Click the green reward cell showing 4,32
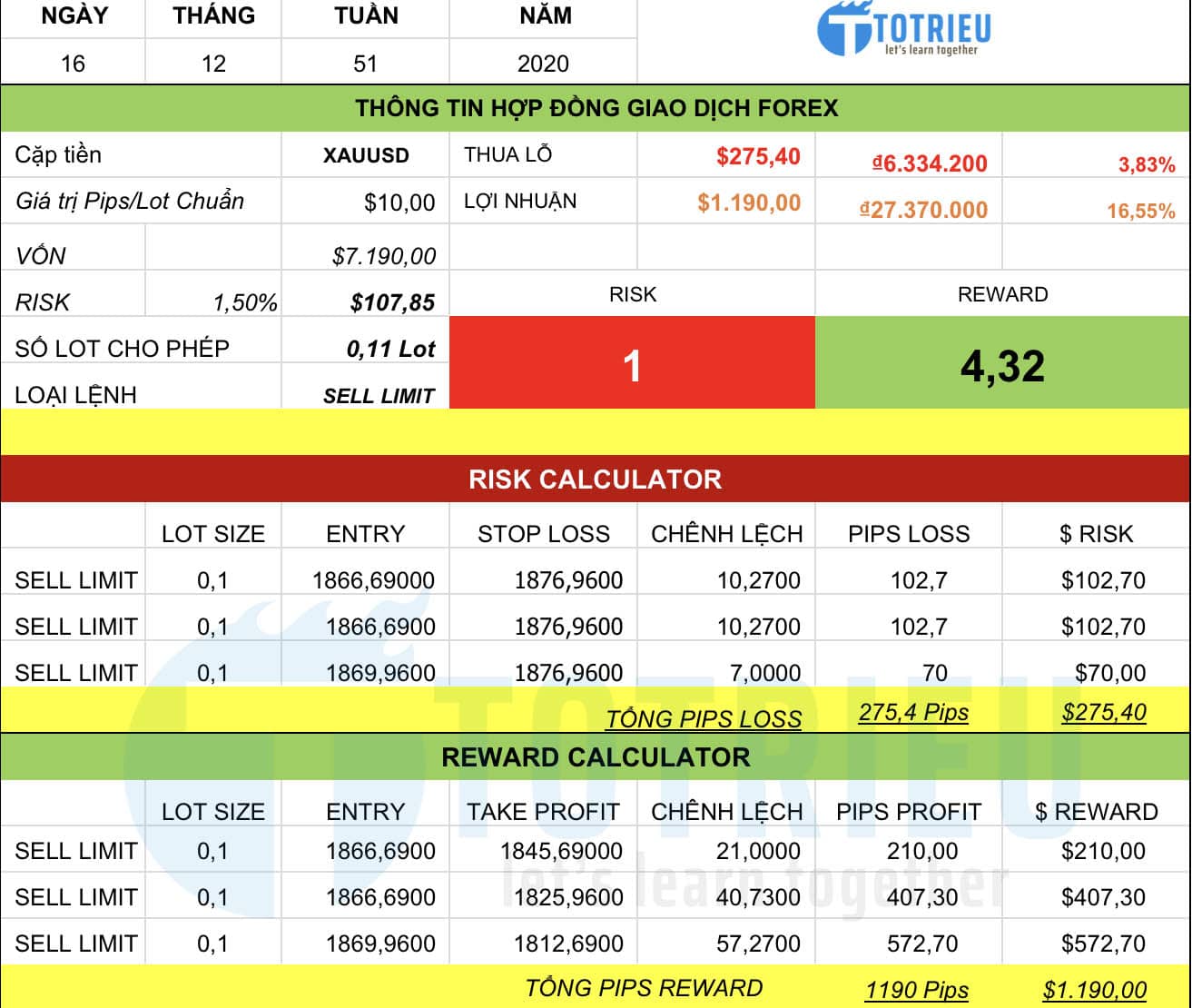Image resolution: width=1192 pixels, height=1008 pixels. click(x=1002, y=365)
